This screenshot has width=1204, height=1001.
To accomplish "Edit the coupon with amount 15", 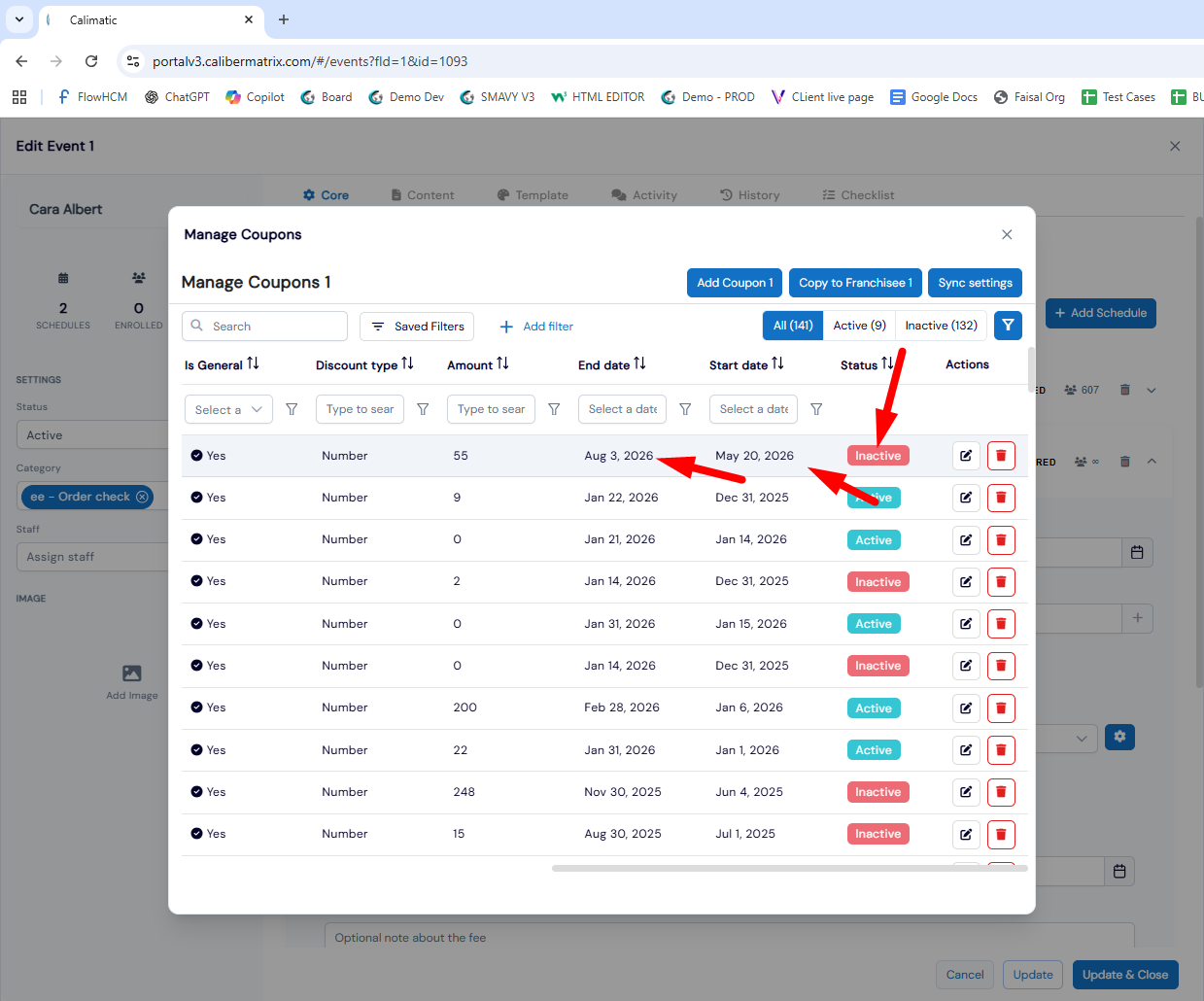I will pos(966,834).
